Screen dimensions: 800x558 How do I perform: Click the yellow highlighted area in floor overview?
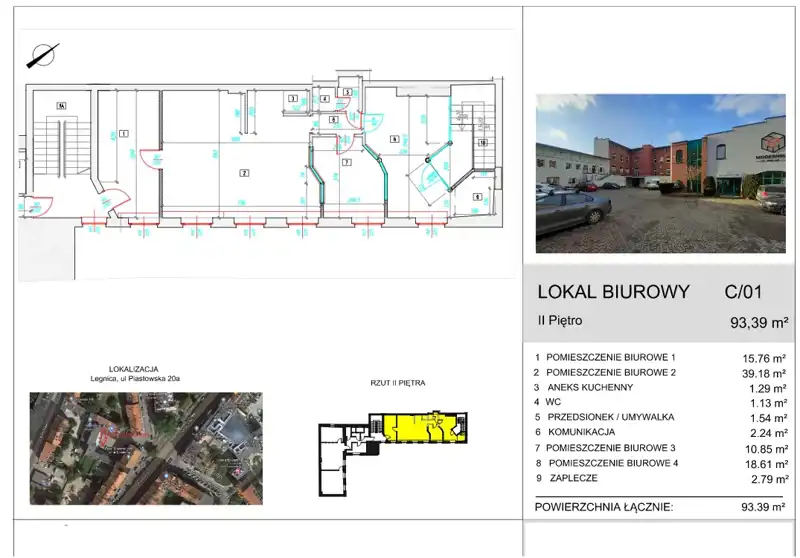click(x=415, y=429)
